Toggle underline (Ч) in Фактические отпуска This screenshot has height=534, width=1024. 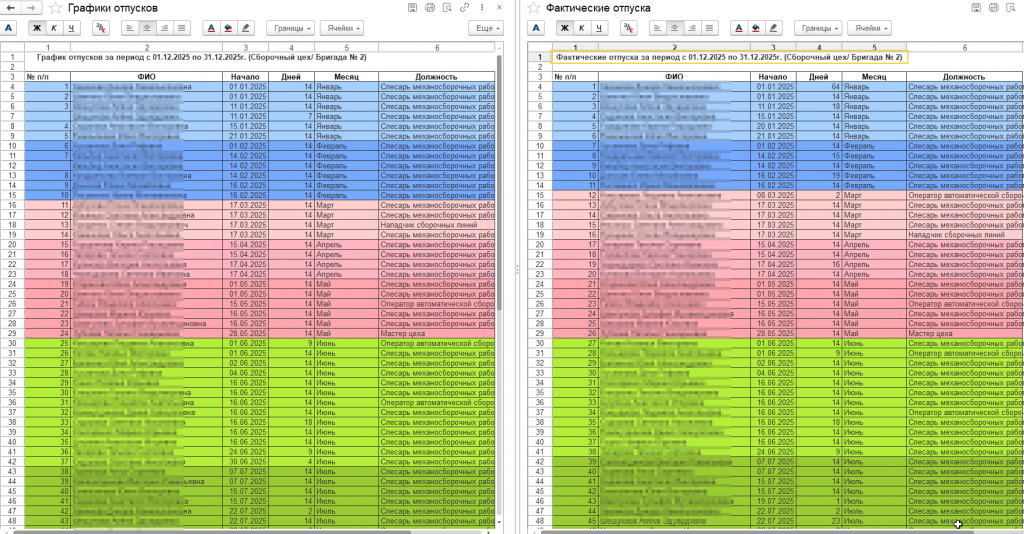(x=599, y=28)
